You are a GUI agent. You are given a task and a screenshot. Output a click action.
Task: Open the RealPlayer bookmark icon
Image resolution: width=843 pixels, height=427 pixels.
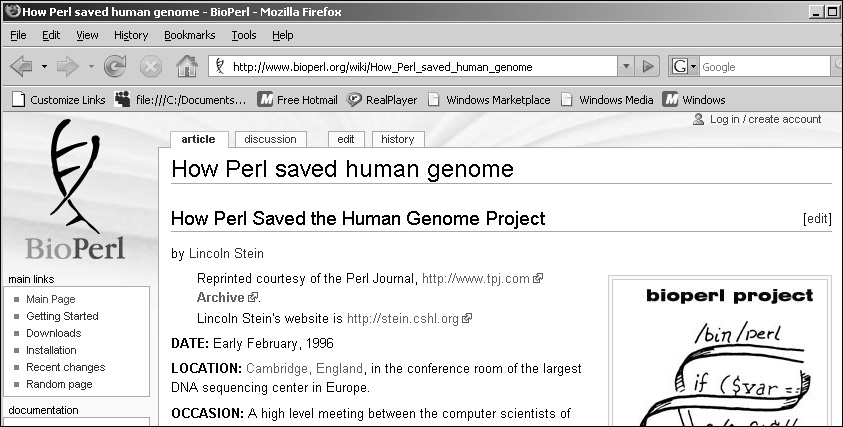353,99
